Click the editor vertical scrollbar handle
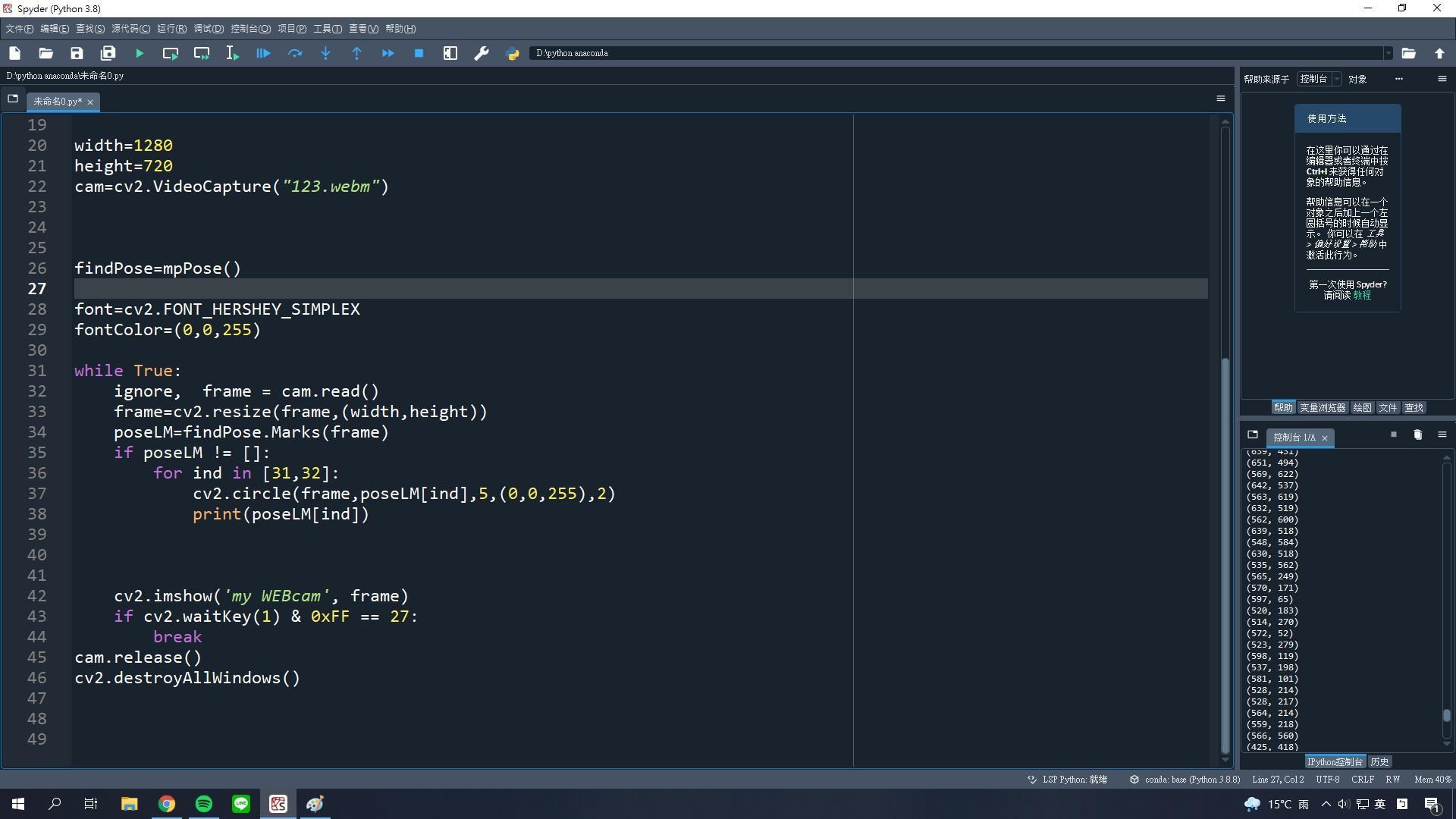The image size is (1456, 819). pyautogui.click(x=1225, y=554)
